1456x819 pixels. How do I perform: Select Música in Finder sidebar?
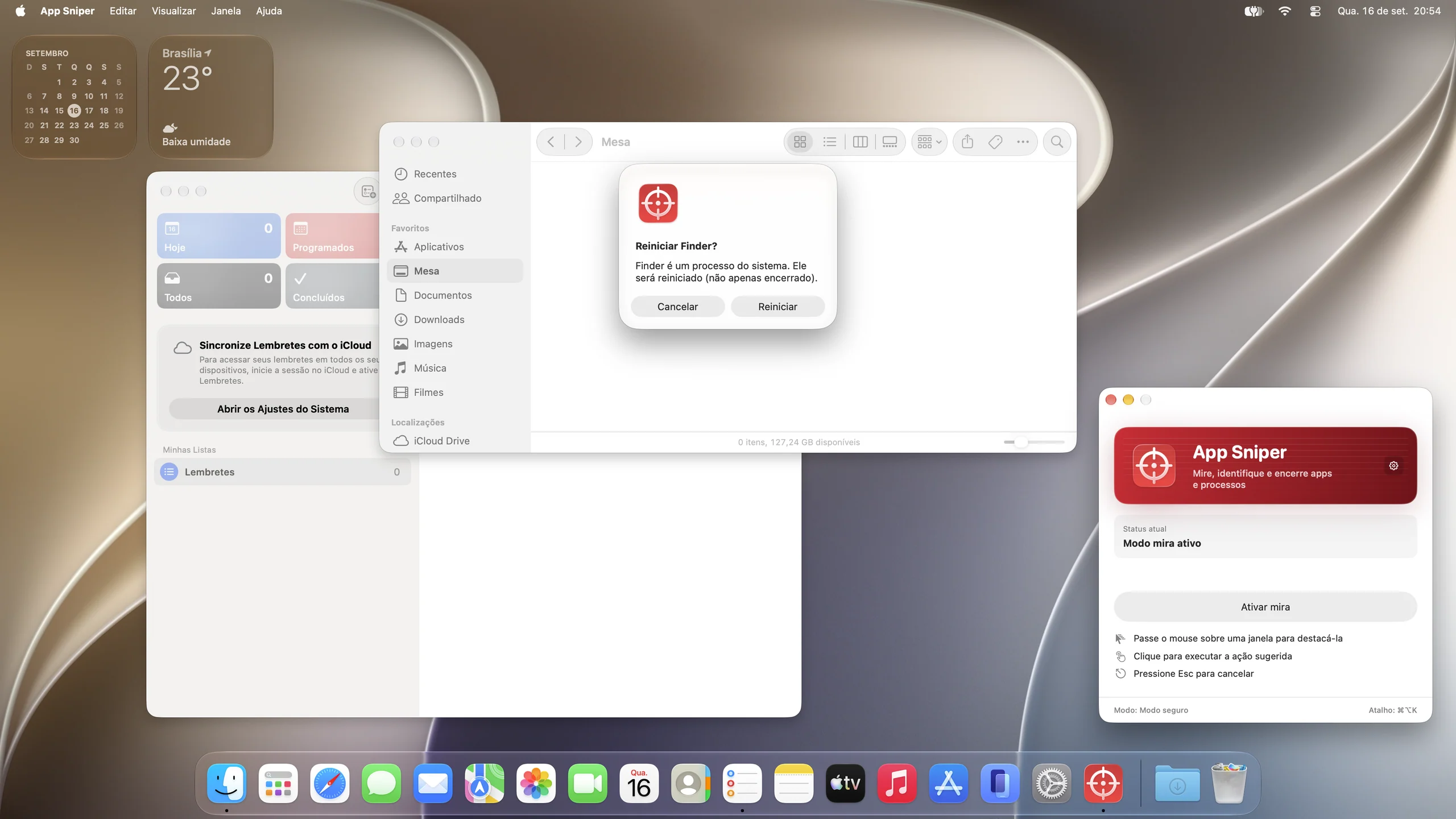455,368
